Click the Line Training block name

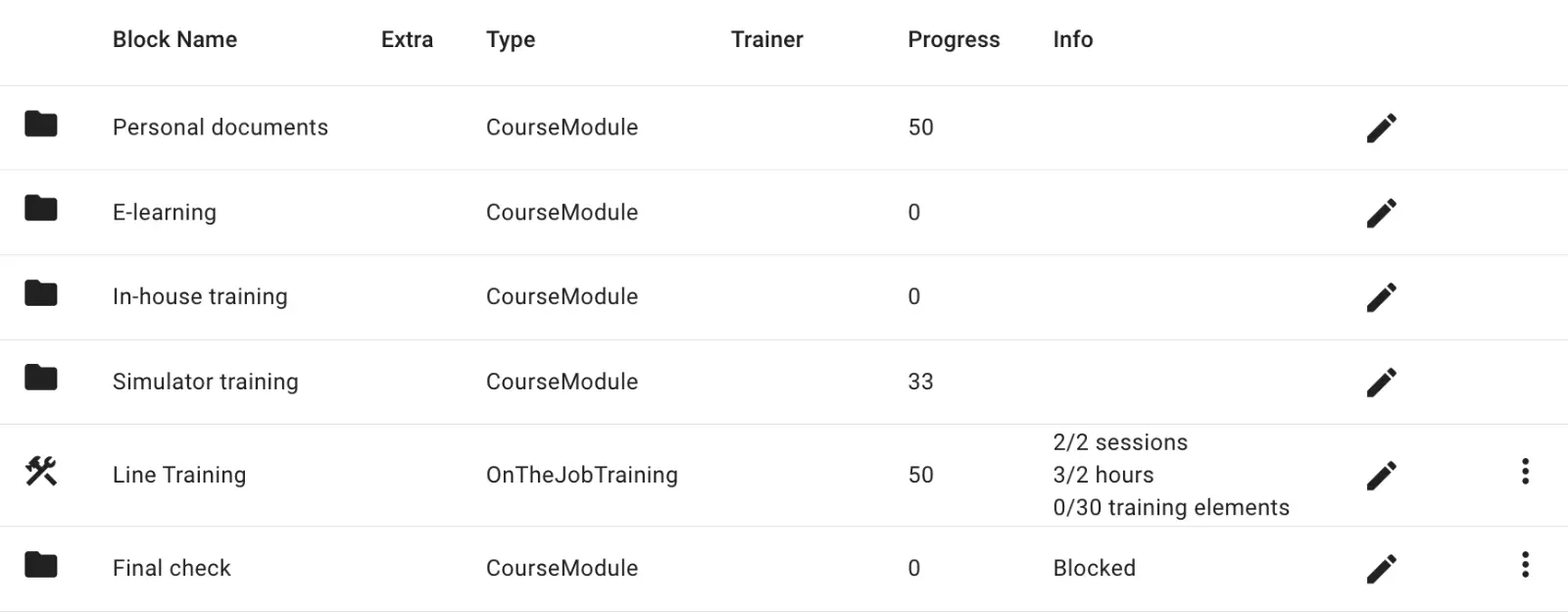[x=179, y=475]
